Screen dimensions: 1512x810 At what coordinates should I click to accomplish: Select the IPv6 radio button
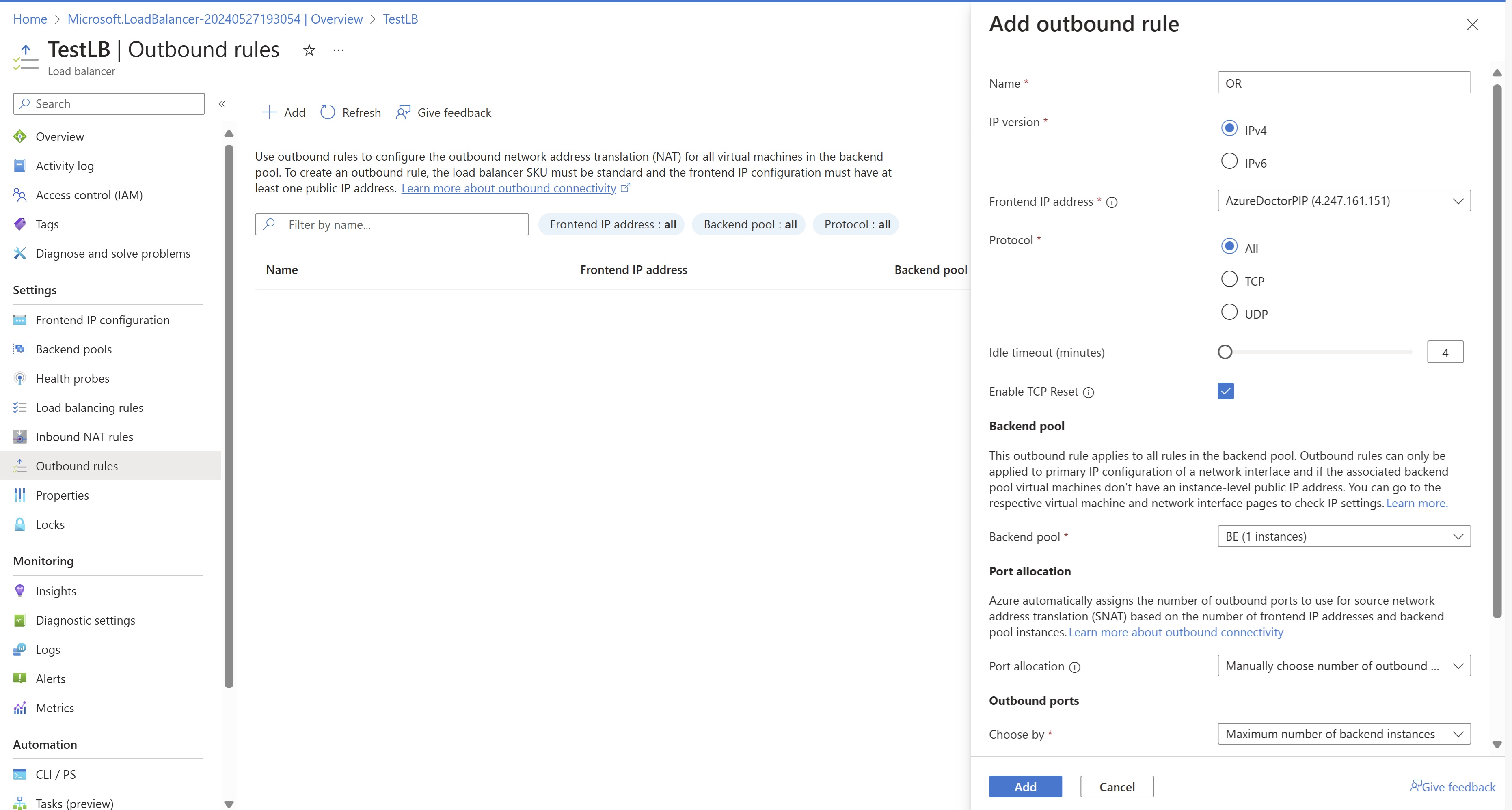point(1229,161)
